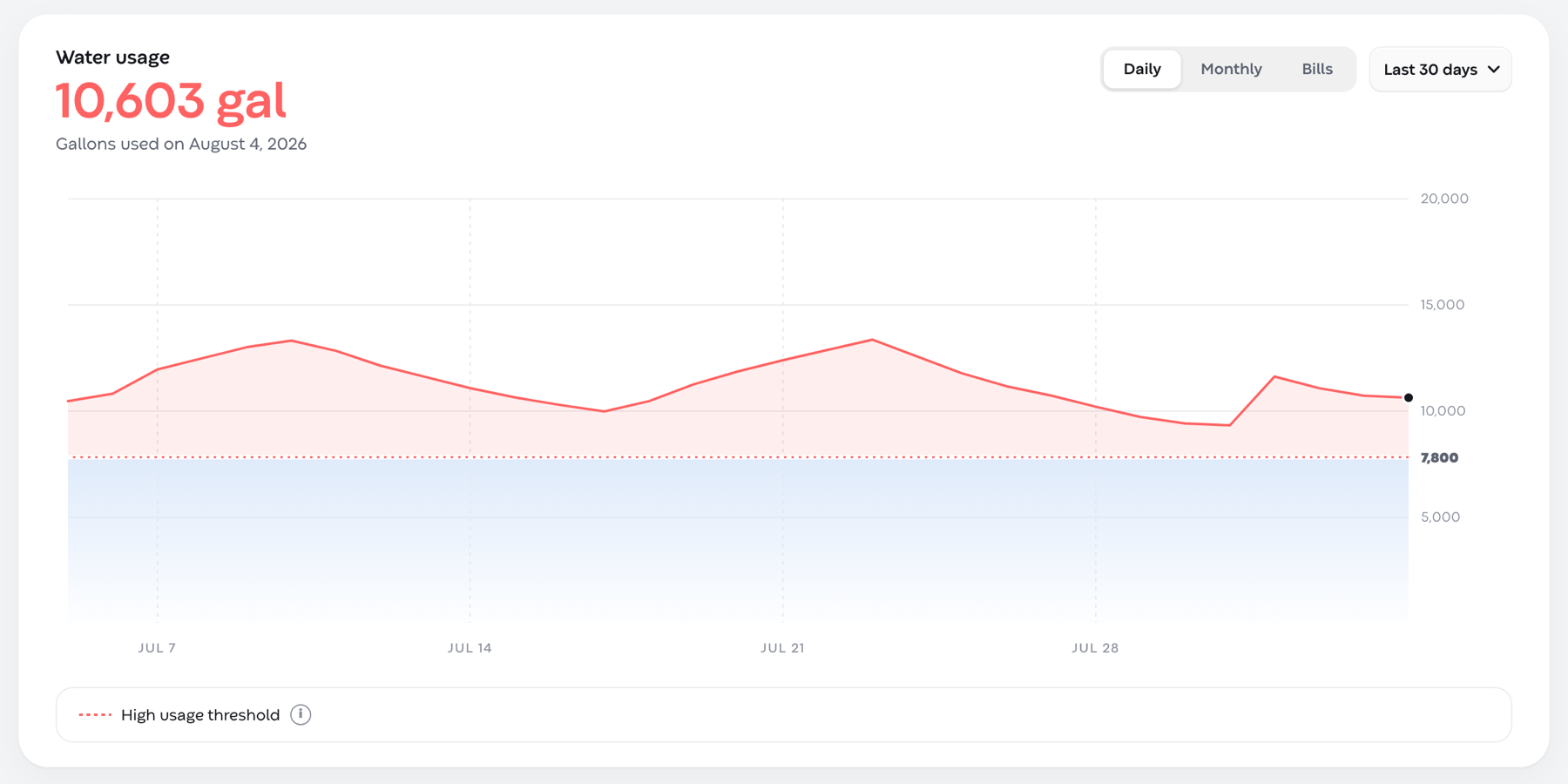Click the 5,000 y-axis label

(x=1440, y=517)
